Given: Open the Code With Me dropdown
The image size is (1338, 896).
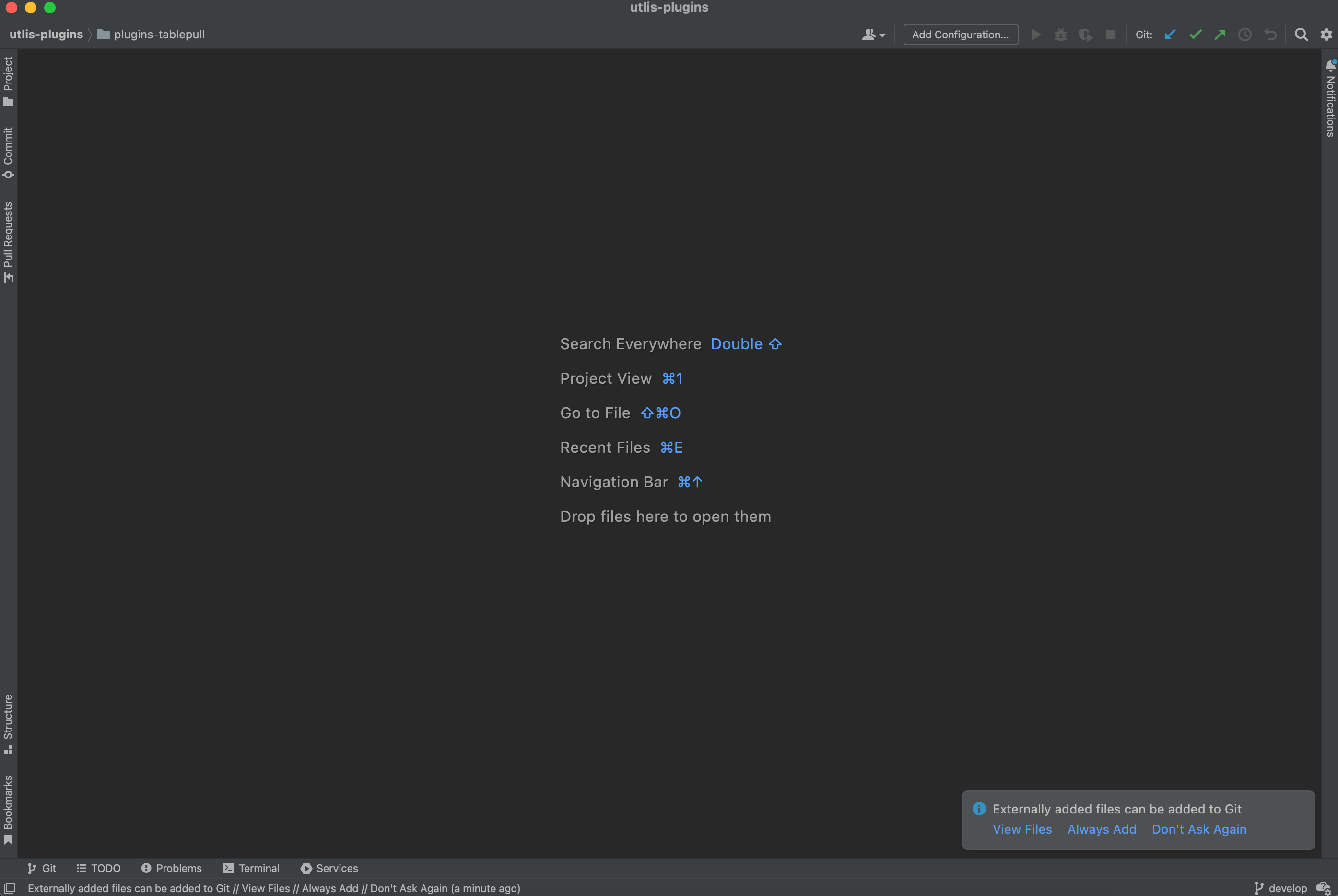Looking at the screenshot, I should [873, 35].
